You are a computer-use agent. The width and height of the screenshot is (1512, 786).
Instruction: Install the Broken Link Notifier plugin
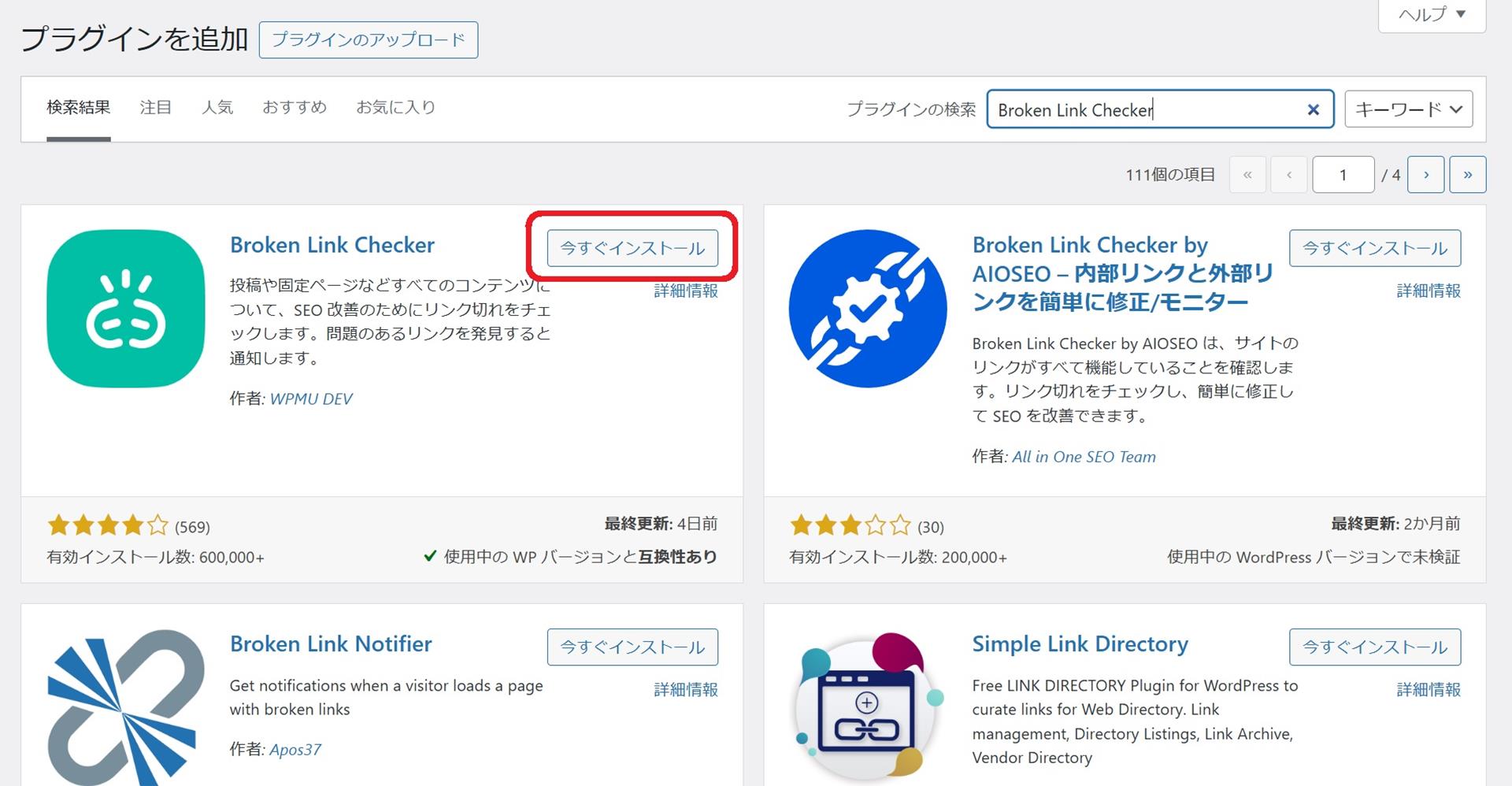pyautogui.click(x=632, y=647)
